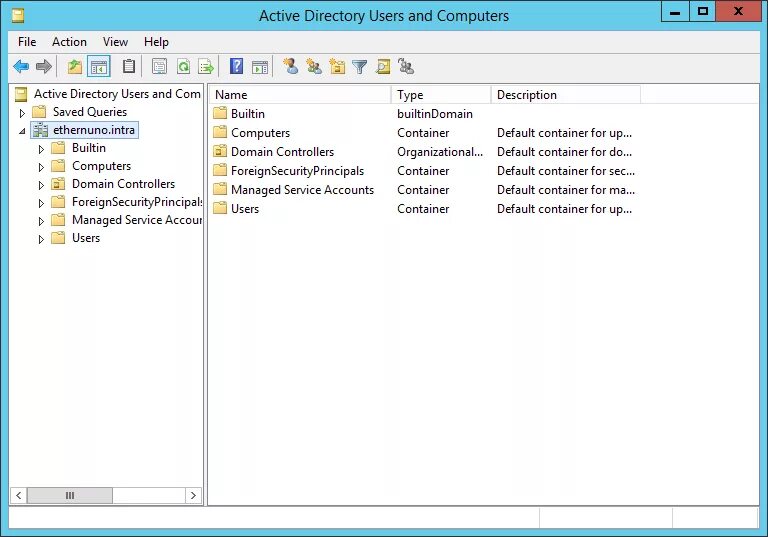Expand ForeignSecurityPrincipals node in tree
The height and width of the screenshot is (537, 768).
point(41,203)
